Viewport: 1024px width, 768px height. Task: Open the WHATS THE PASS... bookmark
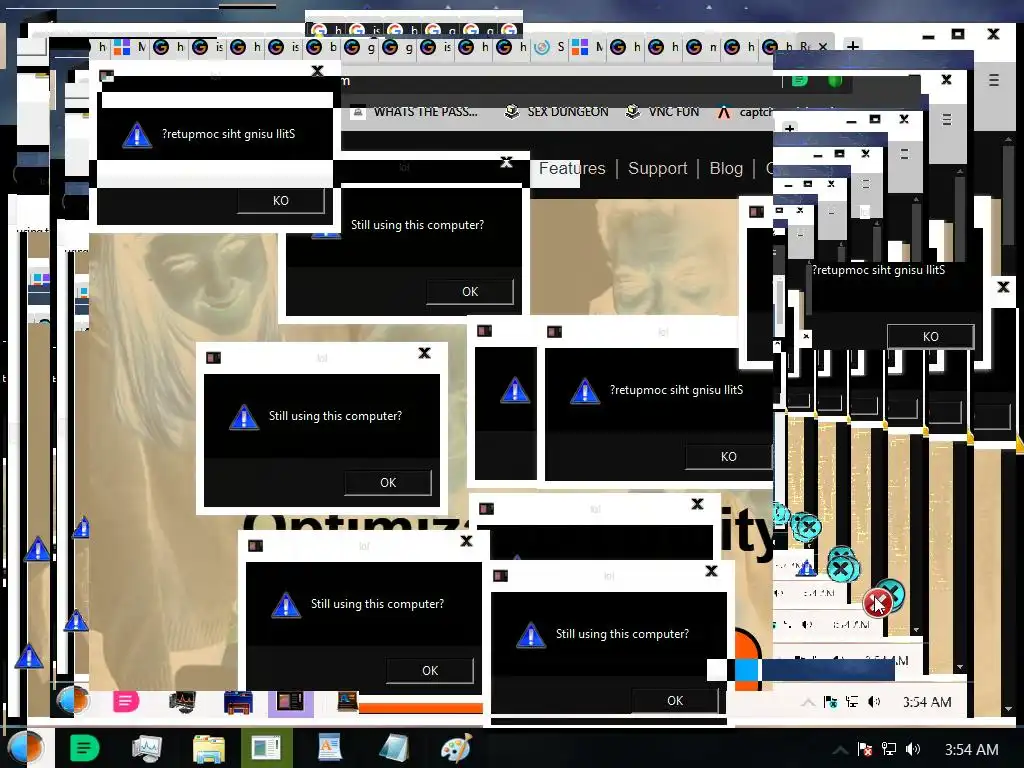tap(415, 112)
